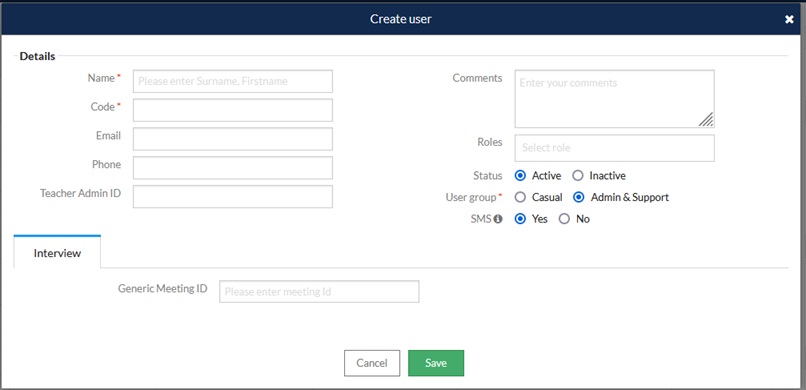The width and height of the screenshot is (806, 390).
Task: Focus the Name input field
Action: coord(233,81)
